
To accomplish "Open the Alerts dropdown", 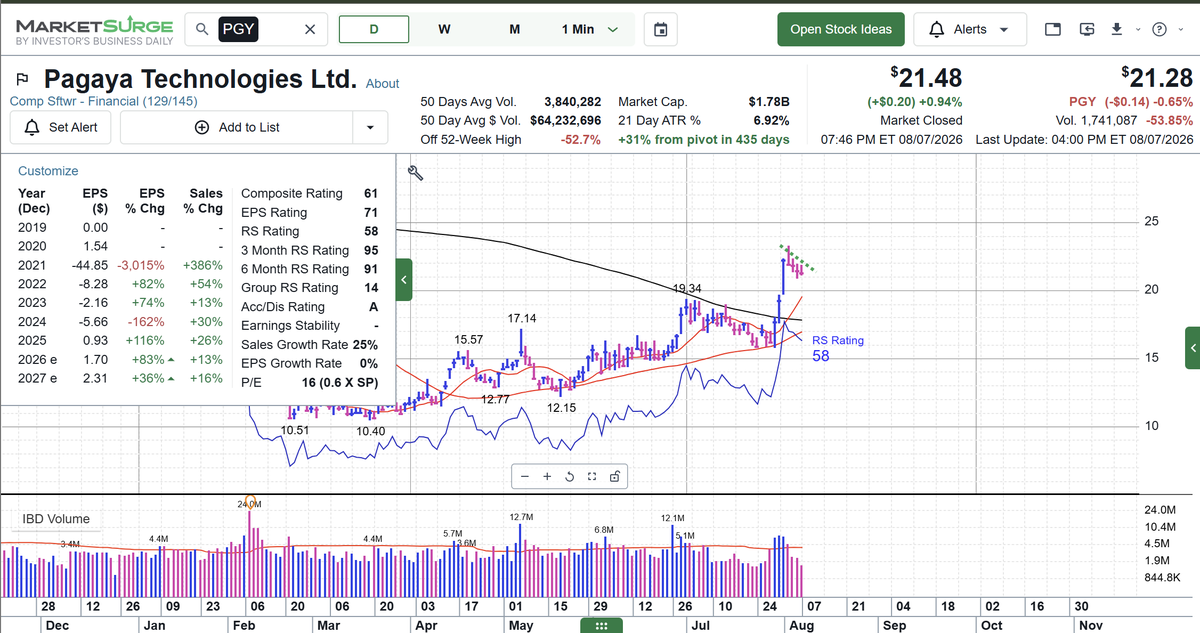I will tap(970, 29).
